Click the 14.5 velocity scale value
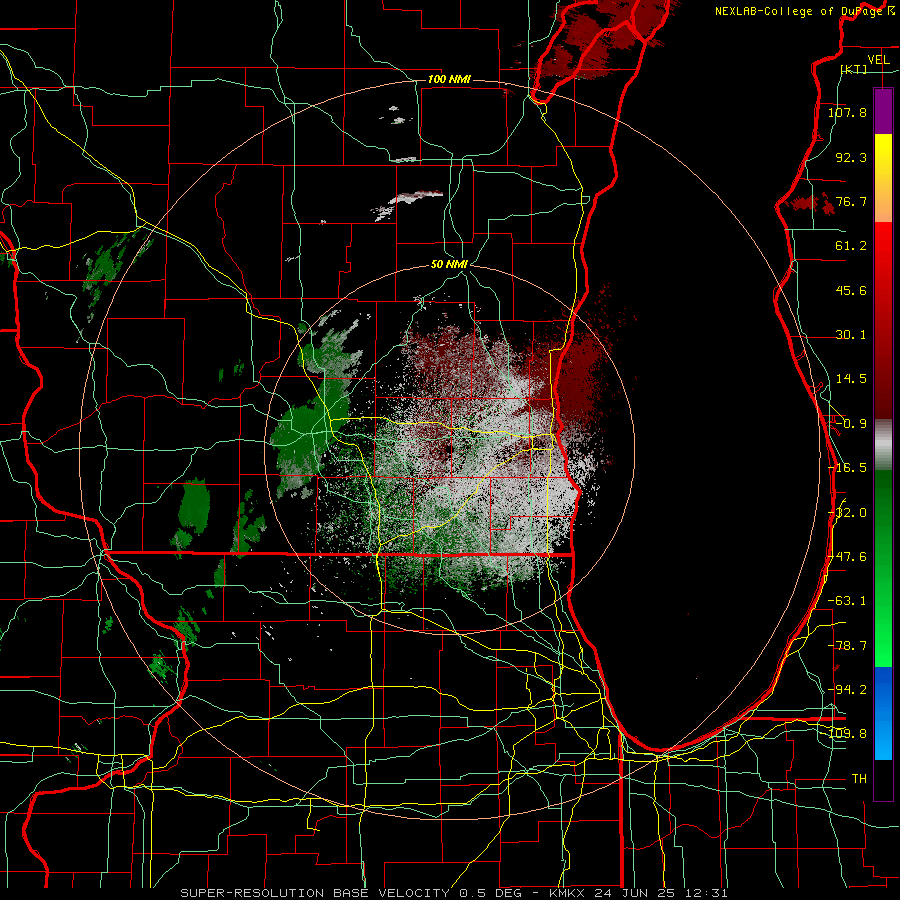The height and width of the screenshot is (900, 900). coord(851,379)
